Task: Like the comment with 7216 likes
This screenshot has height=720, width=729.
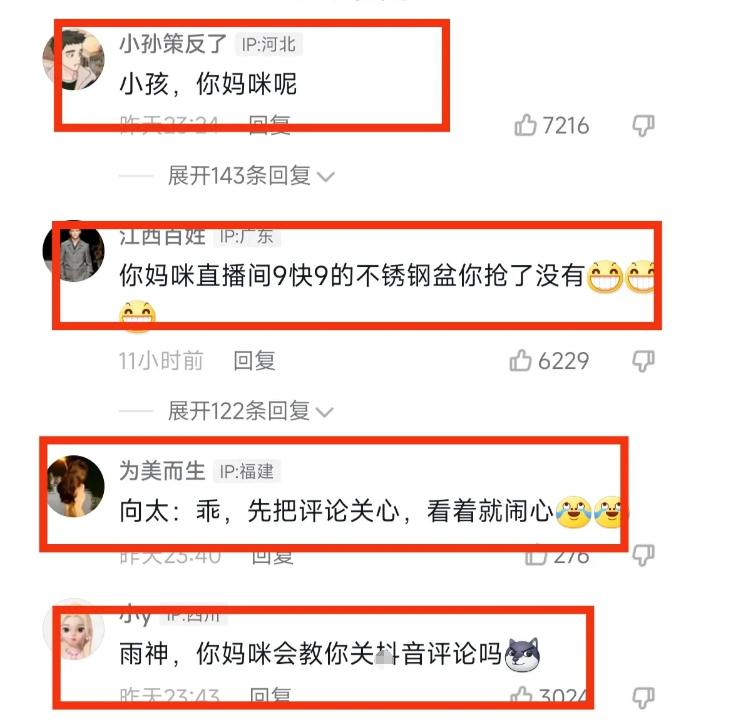Action: tap(525, 125)
